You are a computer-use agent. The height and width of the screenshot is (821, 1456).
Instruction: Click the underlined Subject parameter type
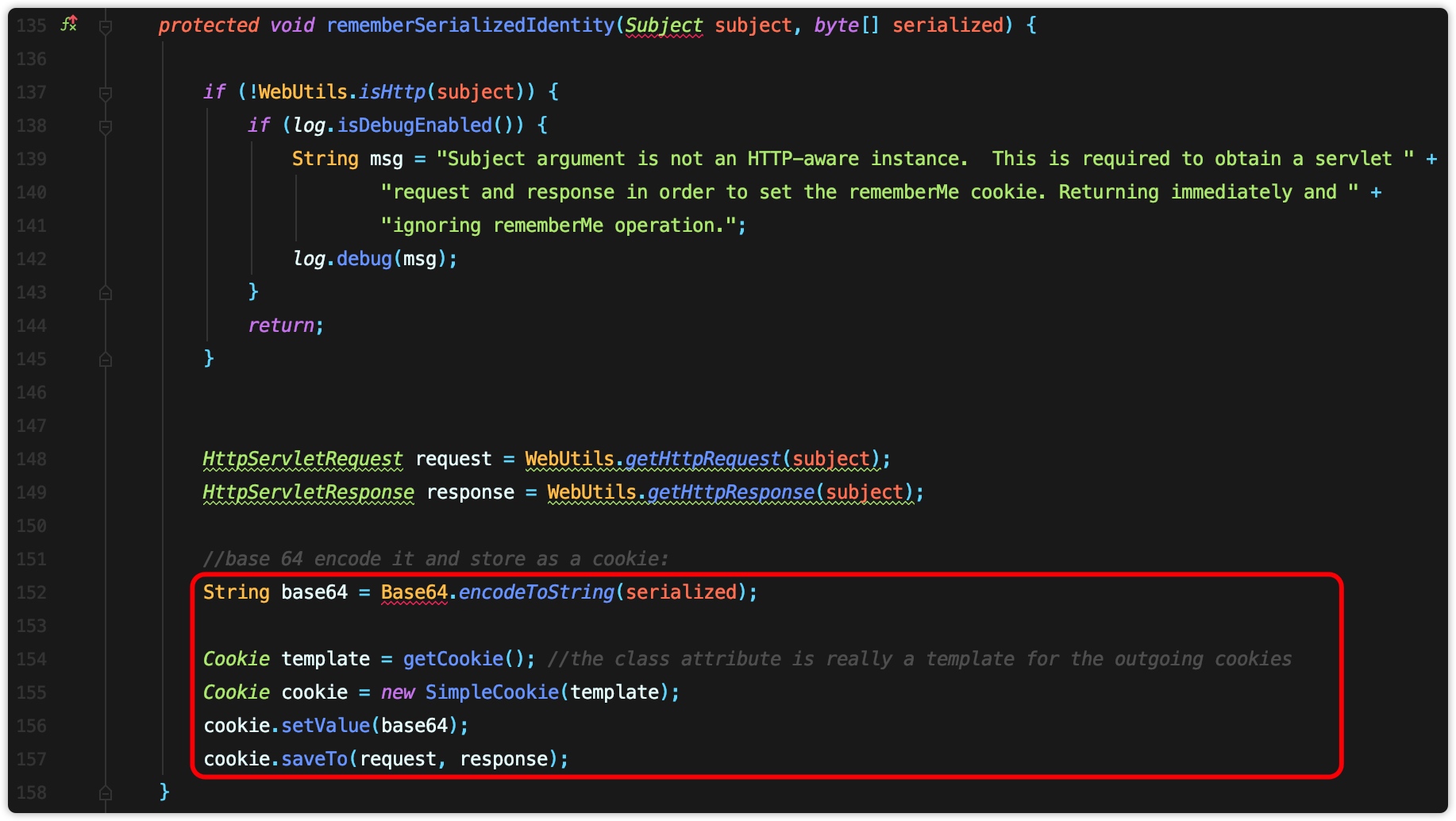point(664,25)
